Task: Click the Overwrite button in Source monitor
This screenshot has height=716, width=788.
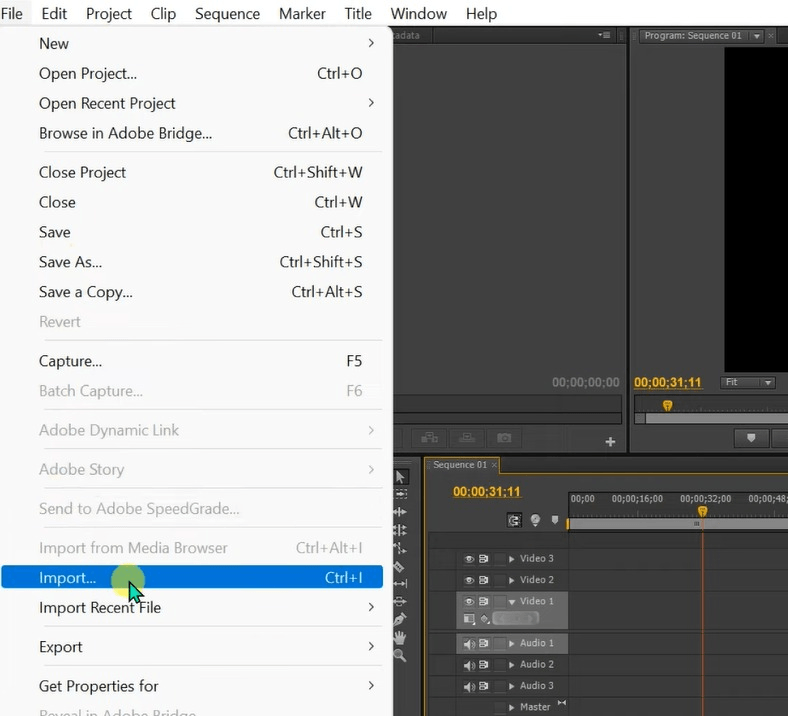Action: [467, 438]
